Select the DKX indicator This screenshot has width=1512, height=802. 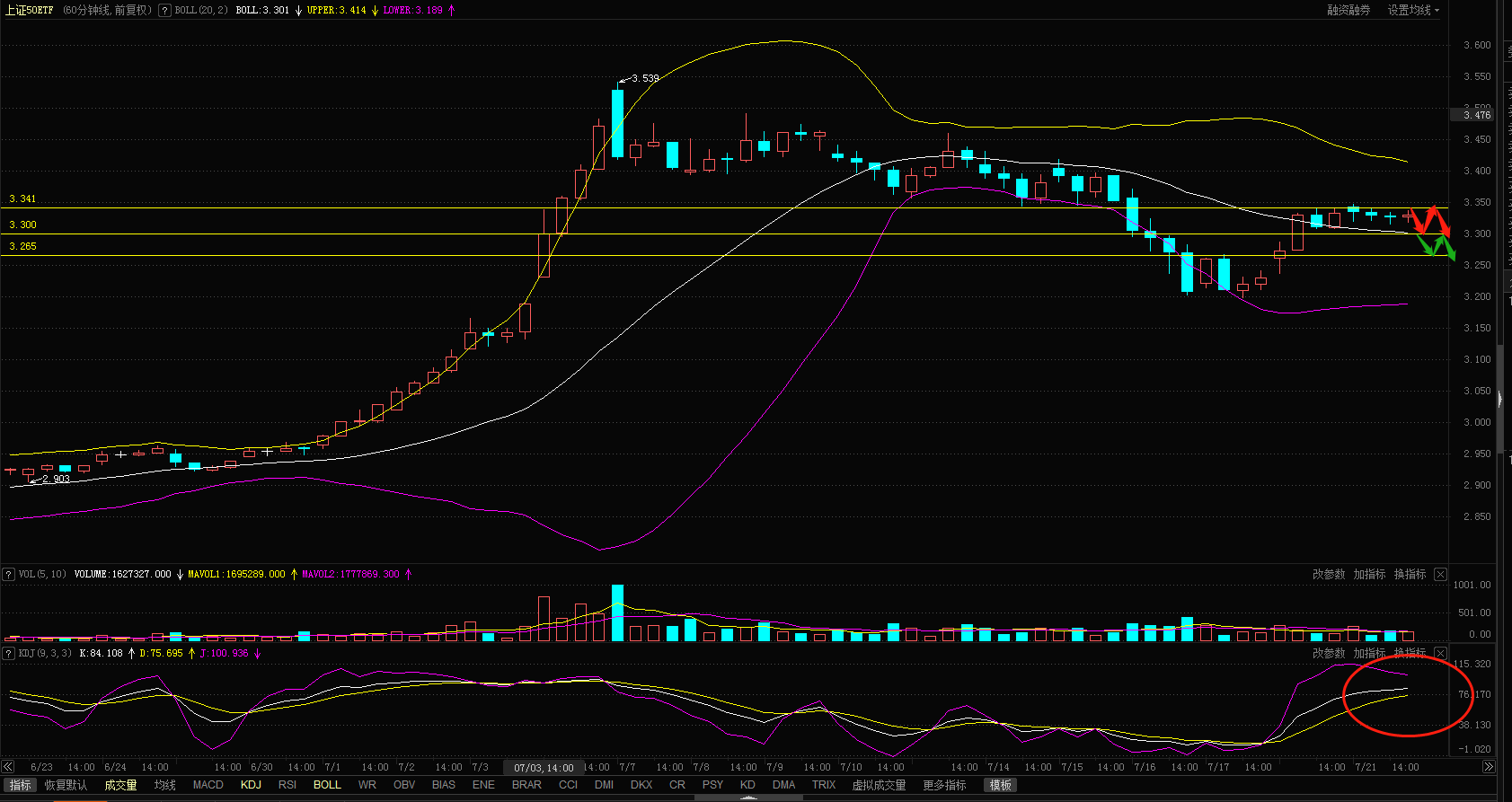click(x=641, y=785)
